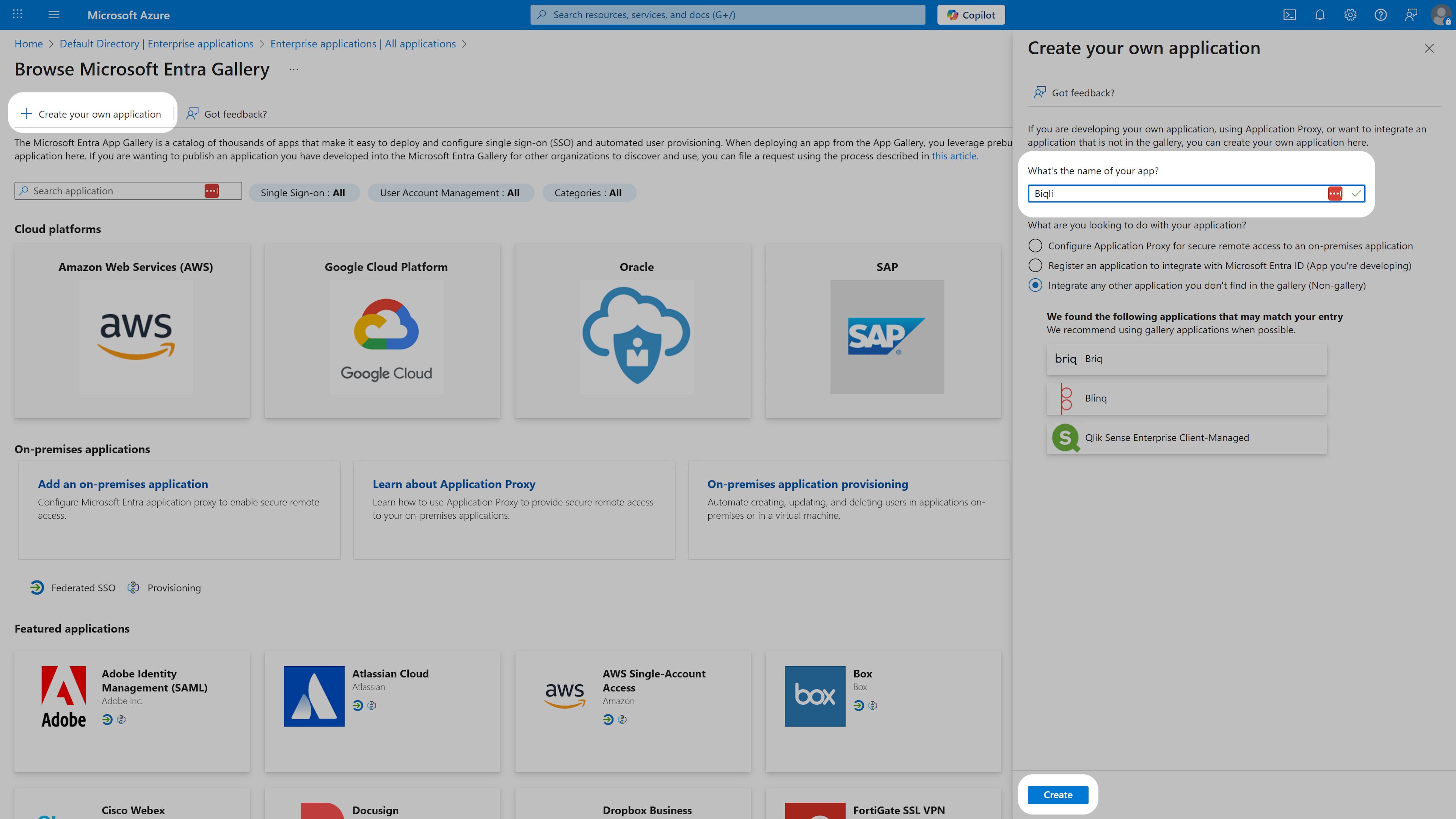Click the search resources box in header
Image resolution: width=1456 pixels, height=819 pixels.
point(728,15)
